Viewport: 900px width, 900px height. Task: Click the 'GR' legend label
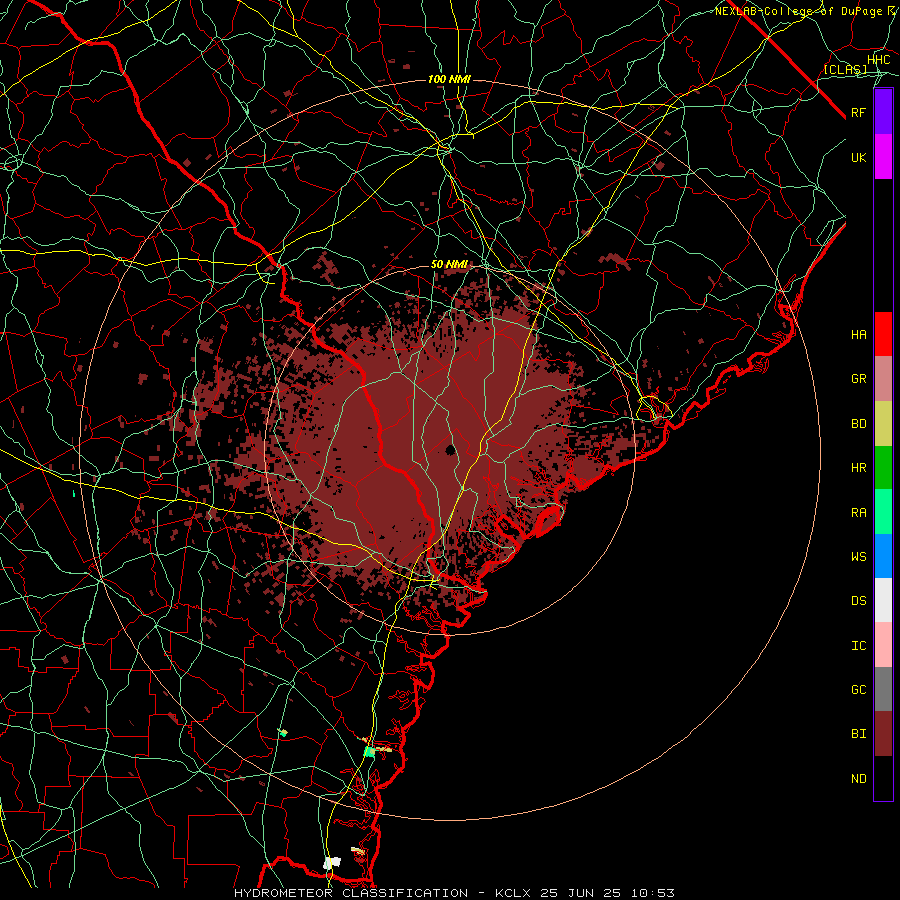coord(858,379)
